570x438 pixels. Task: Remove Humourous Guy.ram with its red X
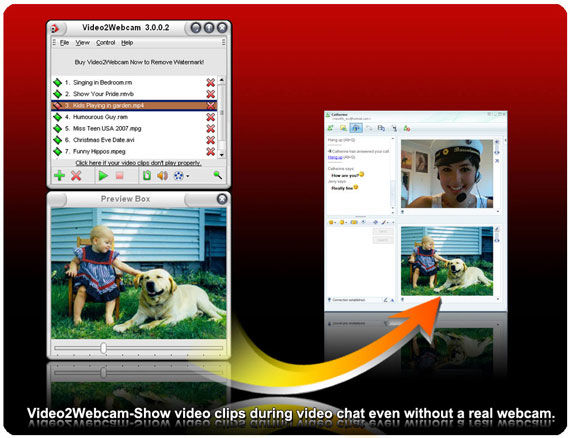210,117
